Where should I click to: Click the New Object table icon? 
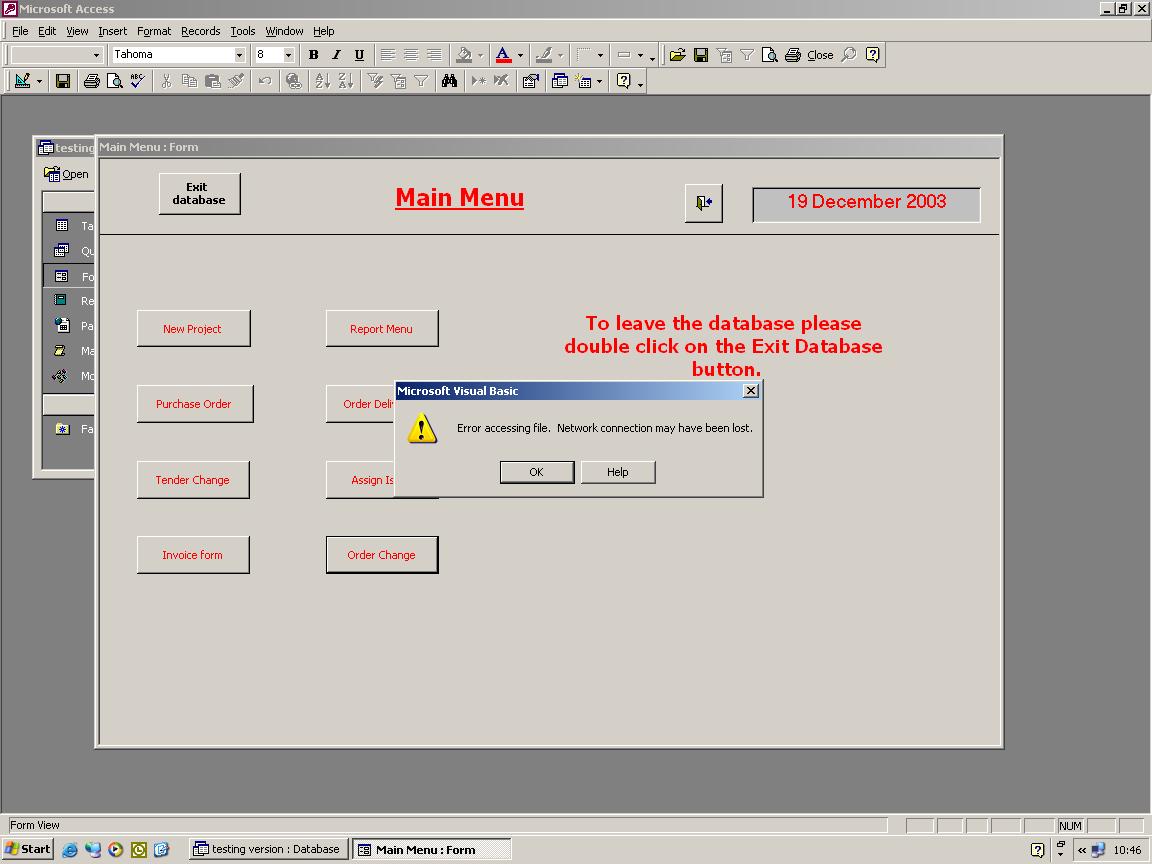pos(584,81)
